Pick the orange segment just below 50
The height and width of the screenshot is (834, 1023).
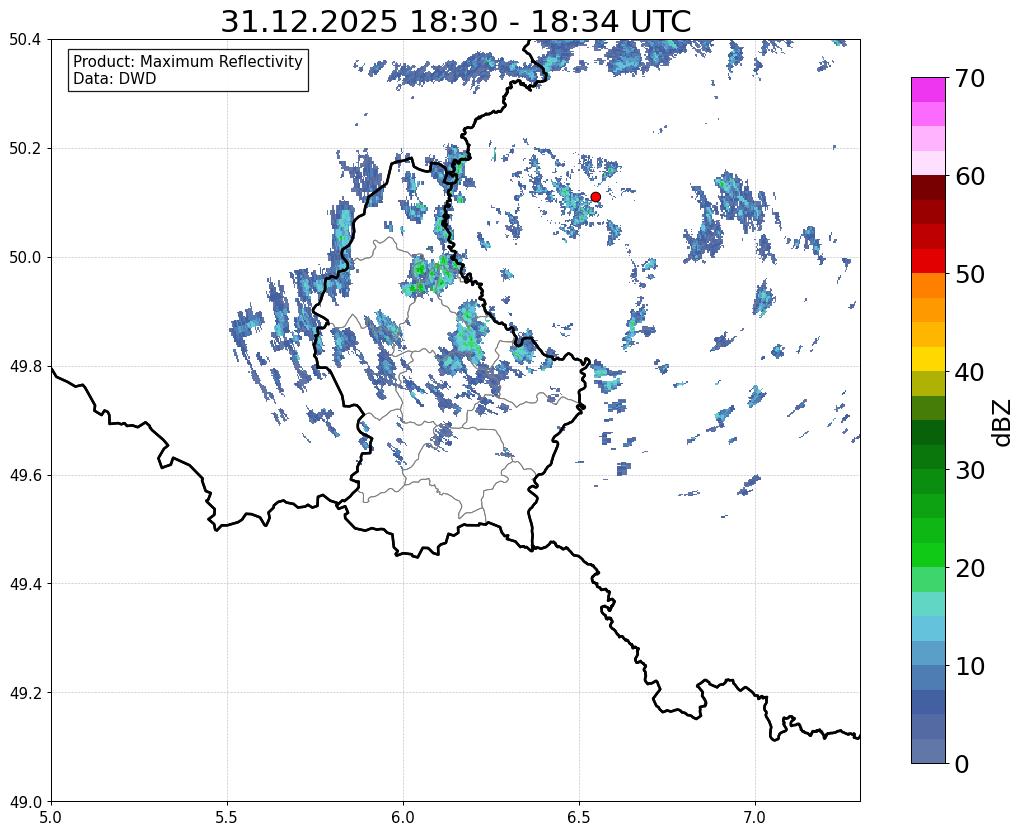[928, 286]
